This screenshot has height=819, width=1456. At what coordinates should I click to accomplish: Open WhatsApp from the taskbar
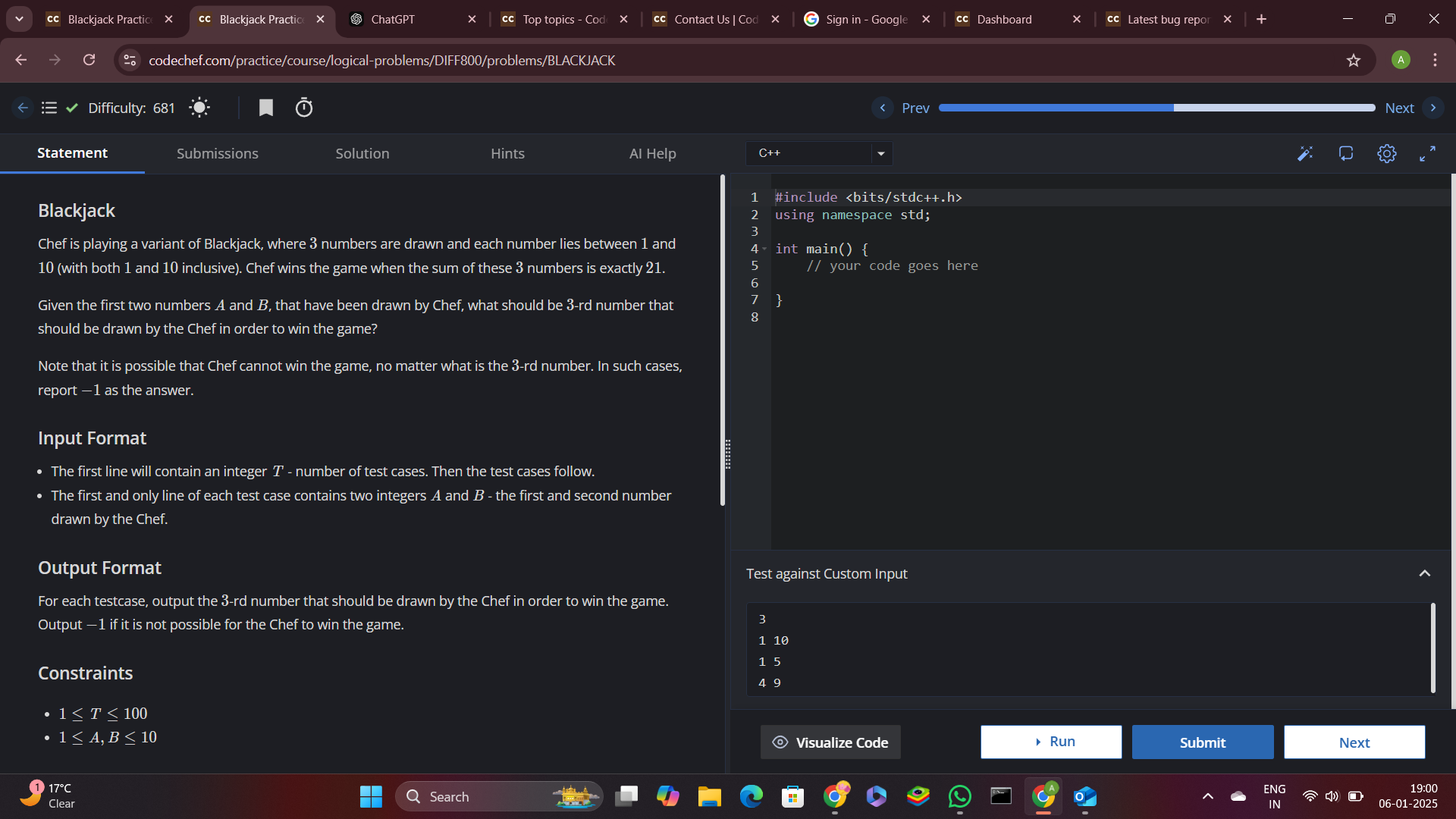959,796
